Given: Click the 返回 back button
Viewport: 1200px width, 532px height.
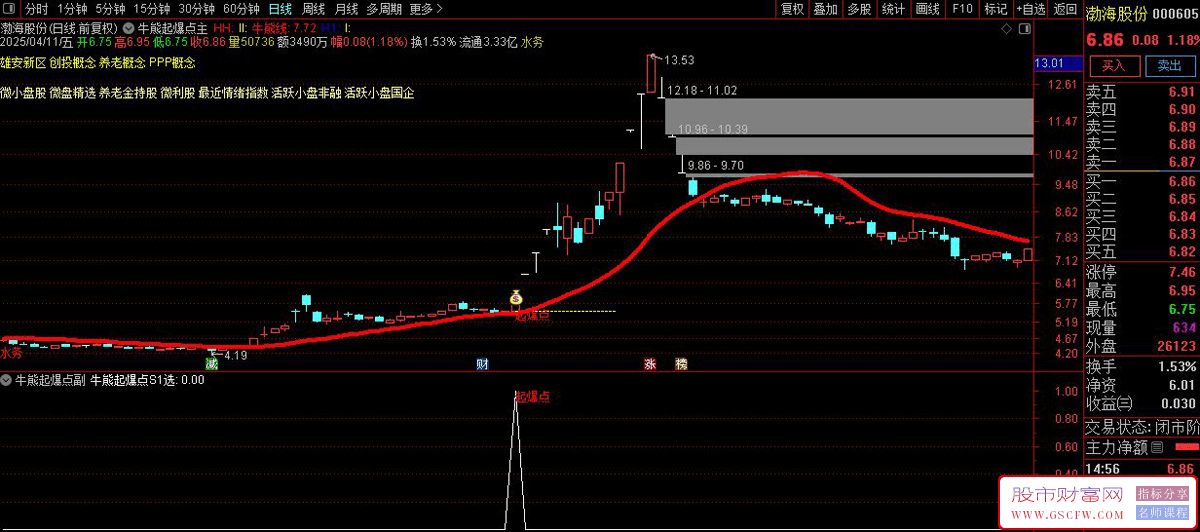Looking at the screenshot, I should pyautogui.click(x=1065, y=8).
